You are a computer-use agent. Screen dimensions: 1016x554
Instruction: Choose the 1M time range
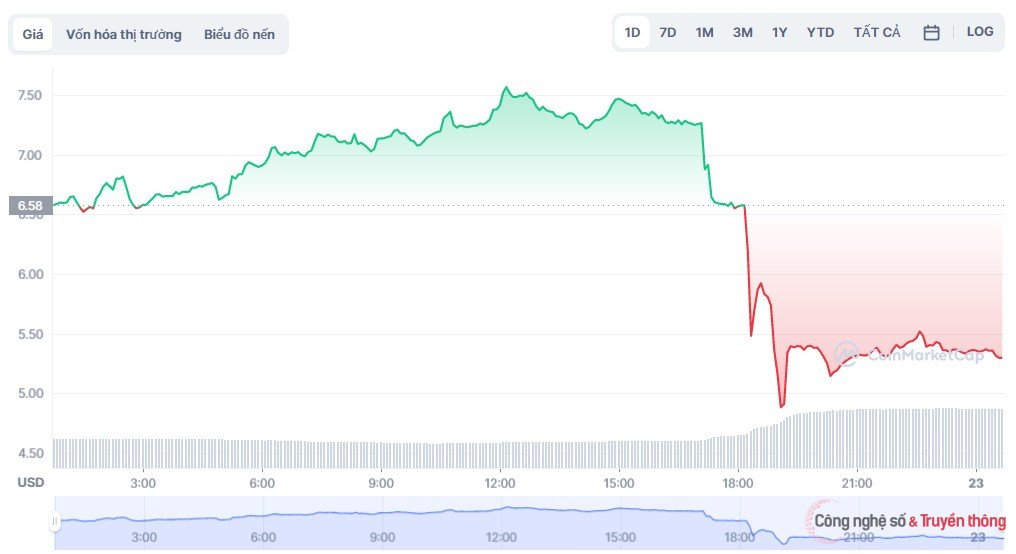tap(704, 33)
